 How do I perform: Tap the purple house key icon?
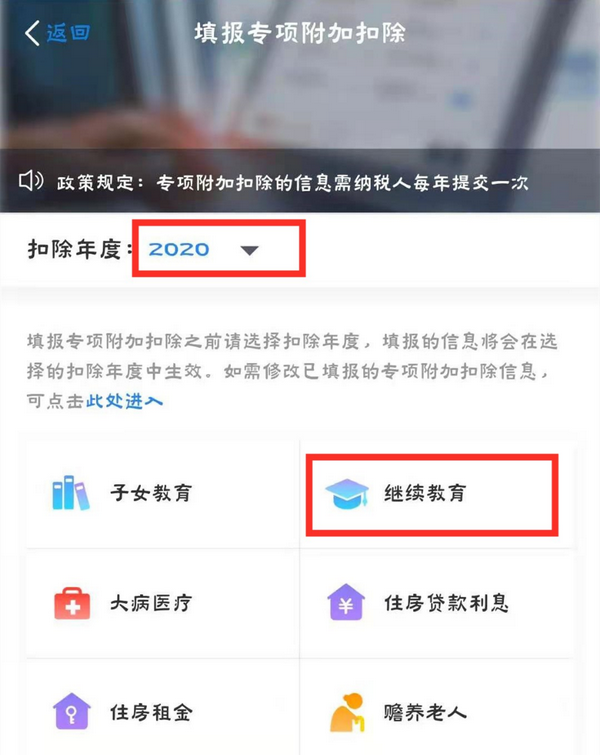(71, 711)
